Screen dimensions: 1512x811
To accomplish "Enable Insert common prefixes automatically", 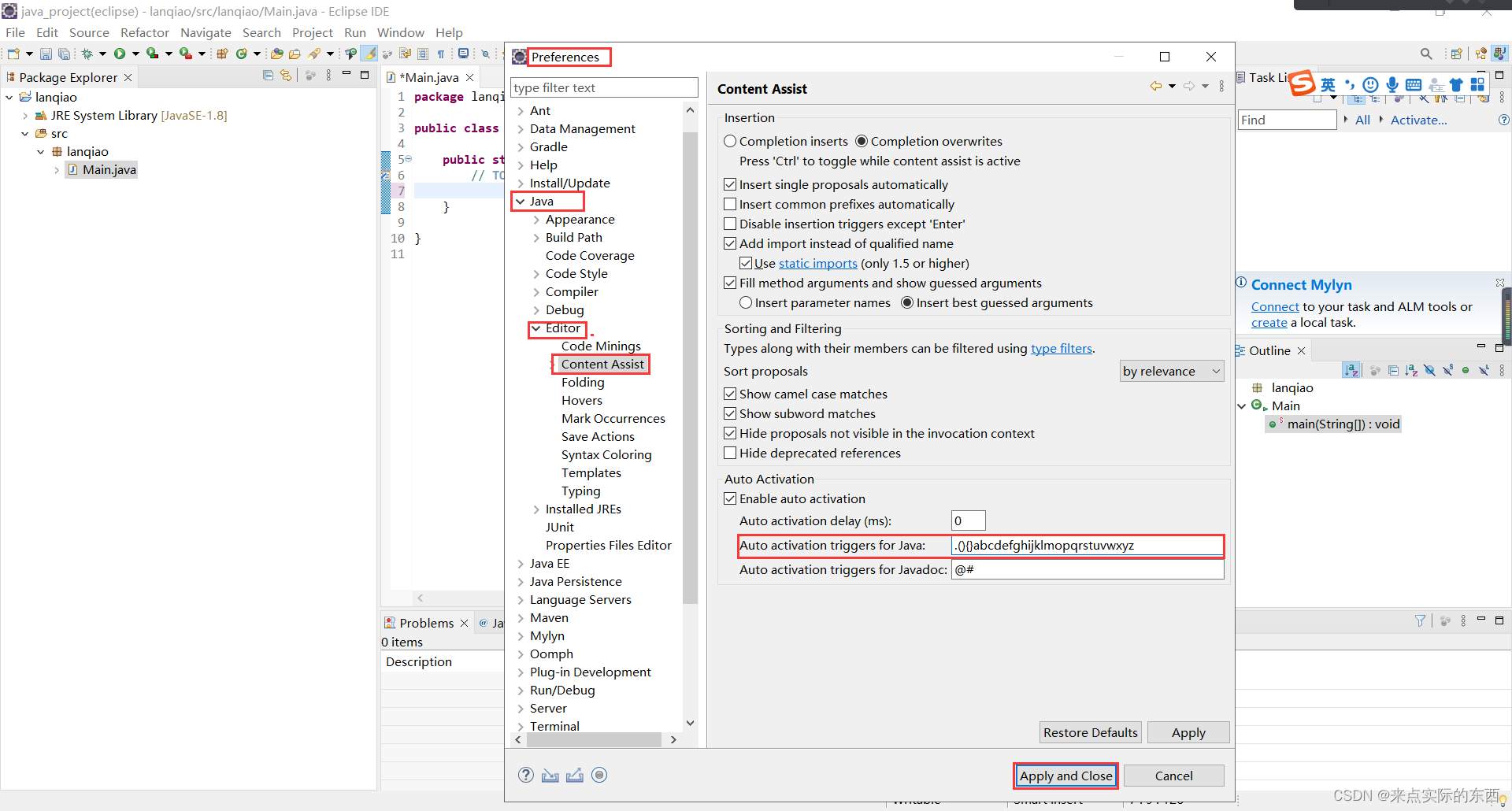I will [730, 204].
